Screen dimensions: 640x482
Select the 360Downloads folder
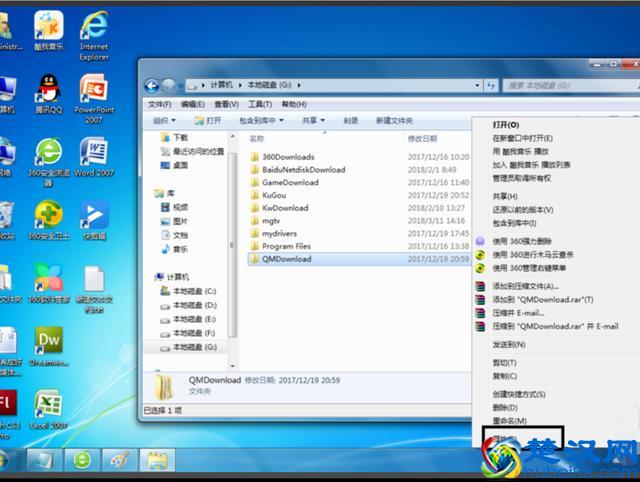[x=288, y=157]
